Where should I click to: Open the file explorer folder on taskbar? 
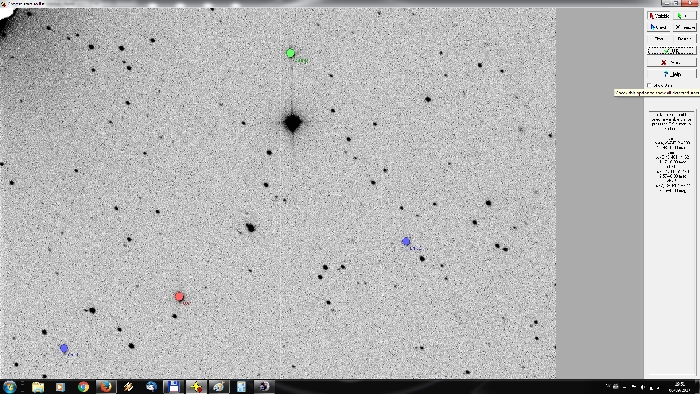(x=38, y=386)
